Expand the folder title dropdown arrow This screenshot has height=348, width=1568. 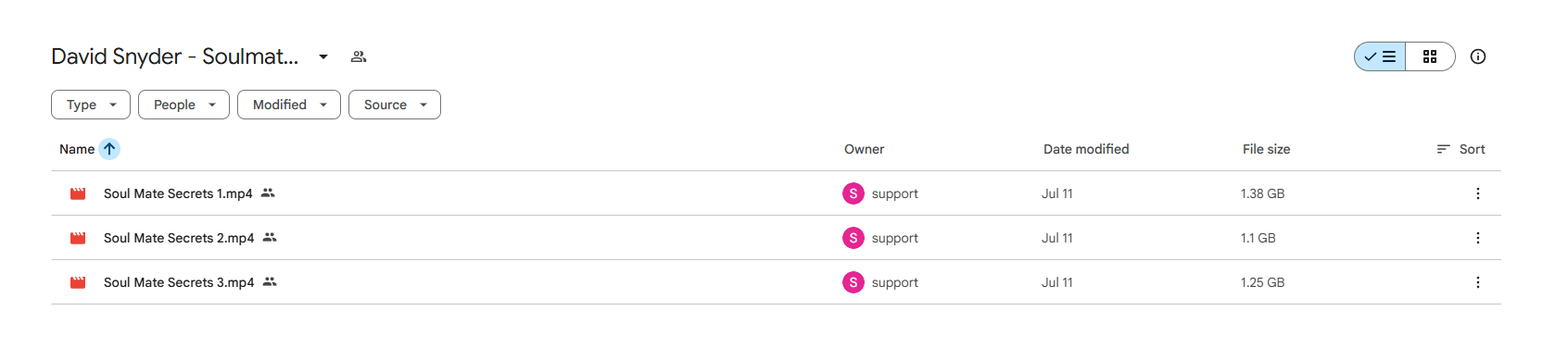323,56
